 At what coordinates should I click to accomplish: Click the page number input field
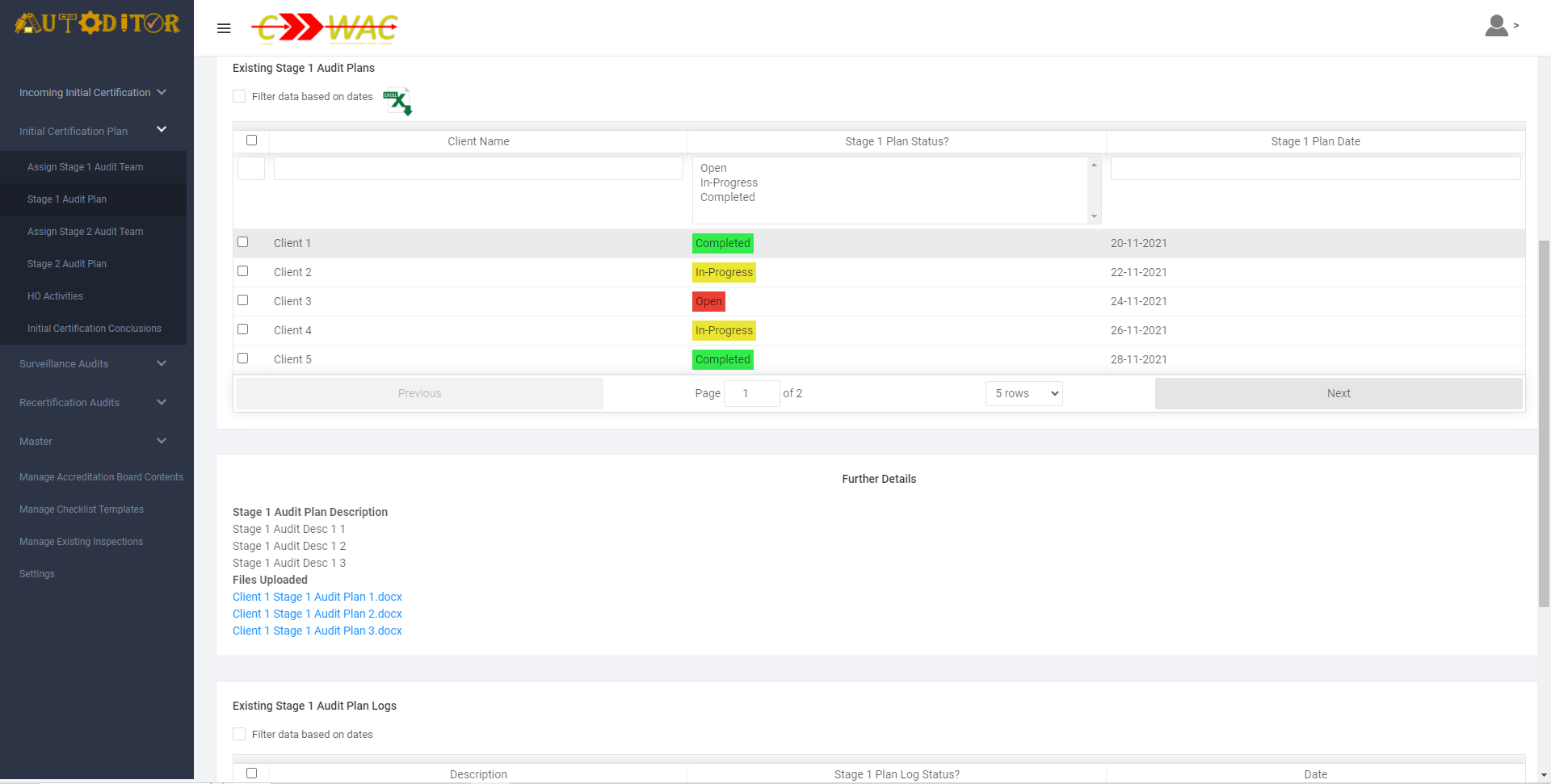[x=751, y=393]
